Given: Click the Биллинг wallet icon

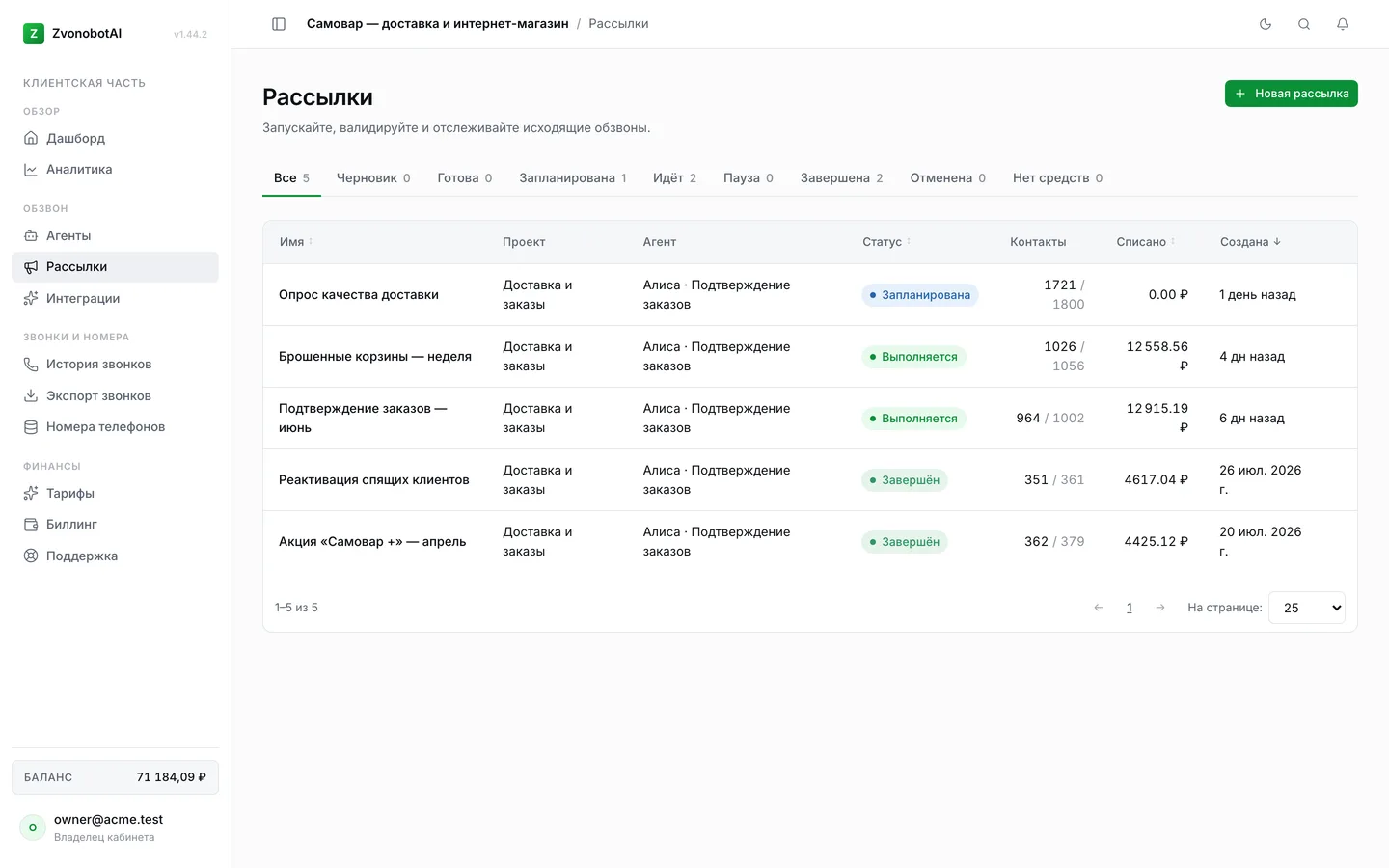Looking at the screenshot, I should point(31,525).
